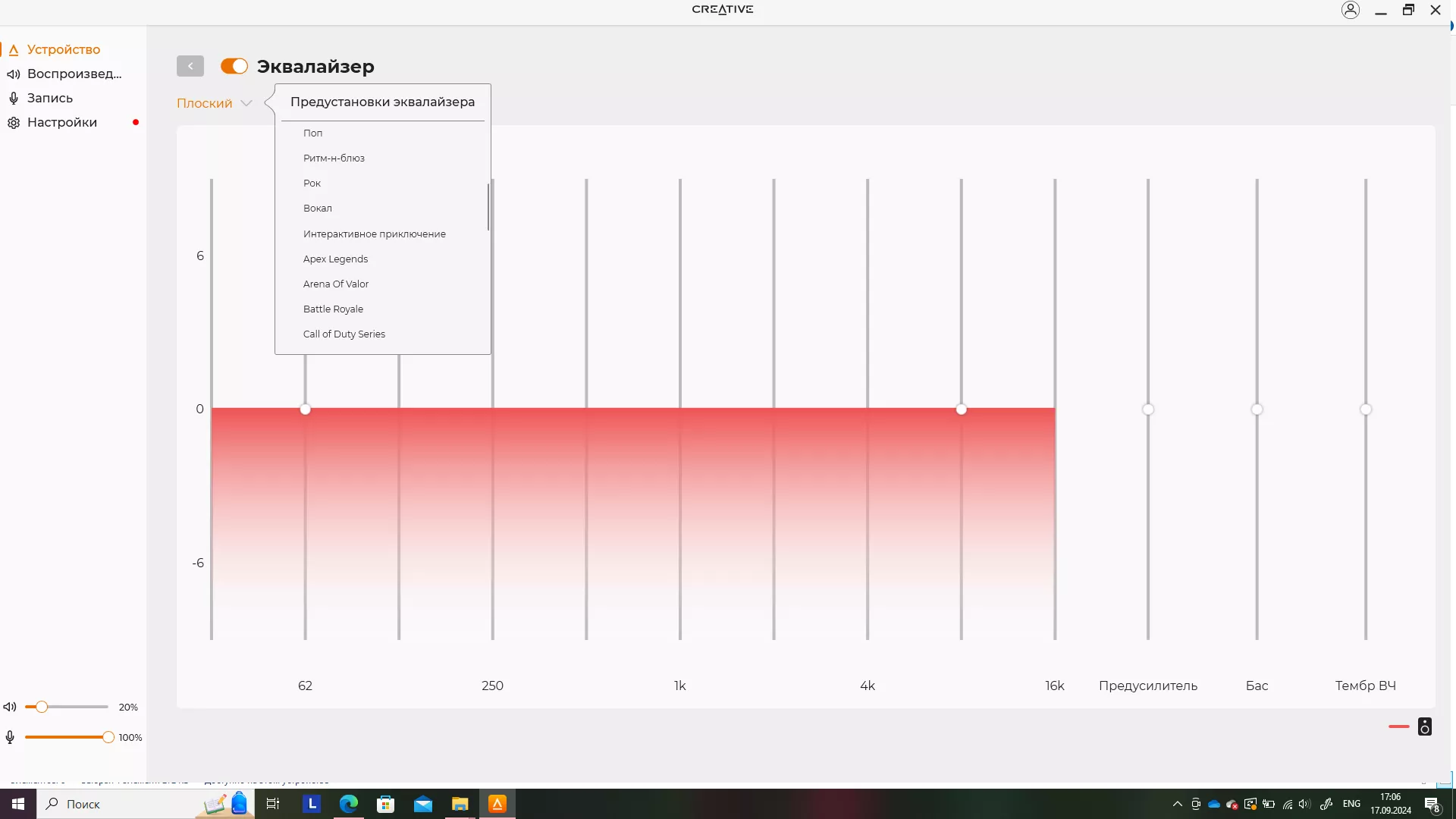Click the monitor sync tray icon with the orange dot
Viewport: 1456px width, 819px height.
pyautogui.click(x=1250, y=804)
